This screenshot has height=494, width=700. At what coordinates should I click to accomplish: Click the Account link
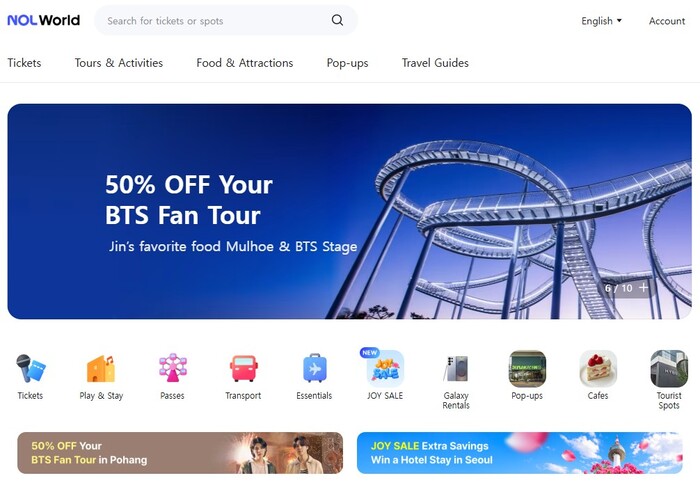667,21
